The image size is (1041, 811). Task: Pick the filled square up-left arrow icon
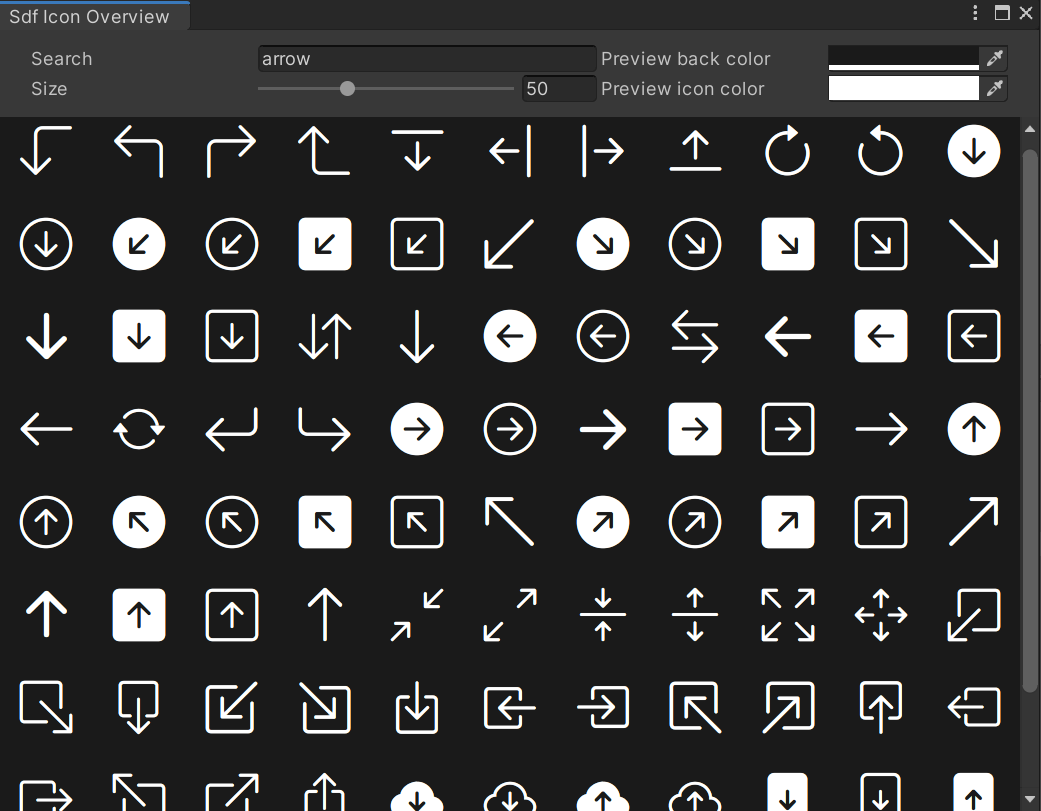(325, 522)
